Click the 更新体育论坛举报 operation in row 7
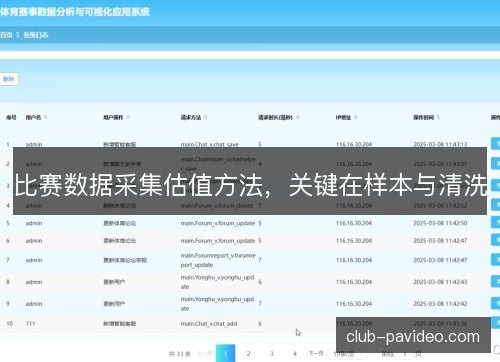 tap(125, 260)
